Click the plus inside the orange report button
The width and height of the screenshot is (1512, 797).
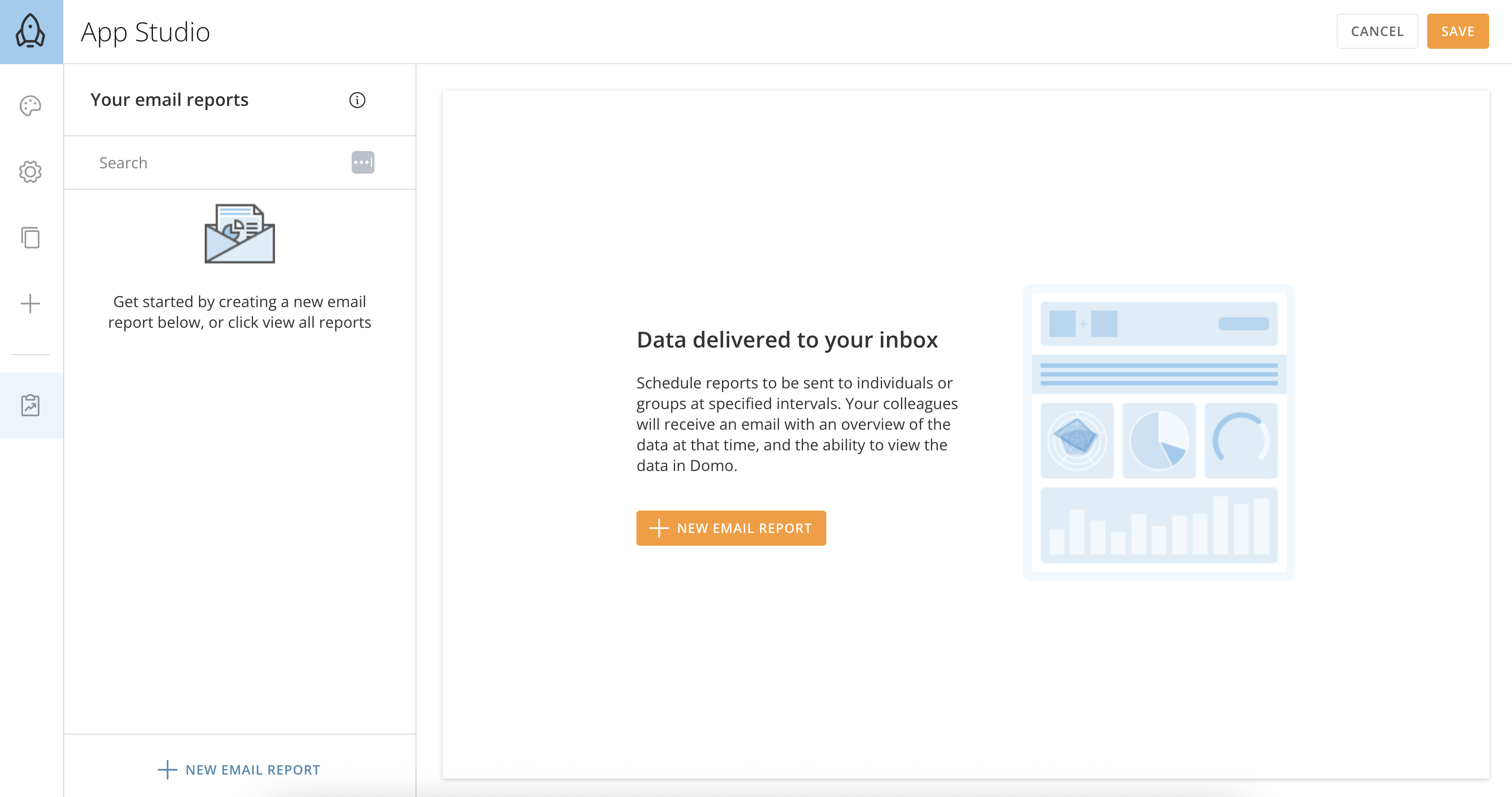click(659, 528)
